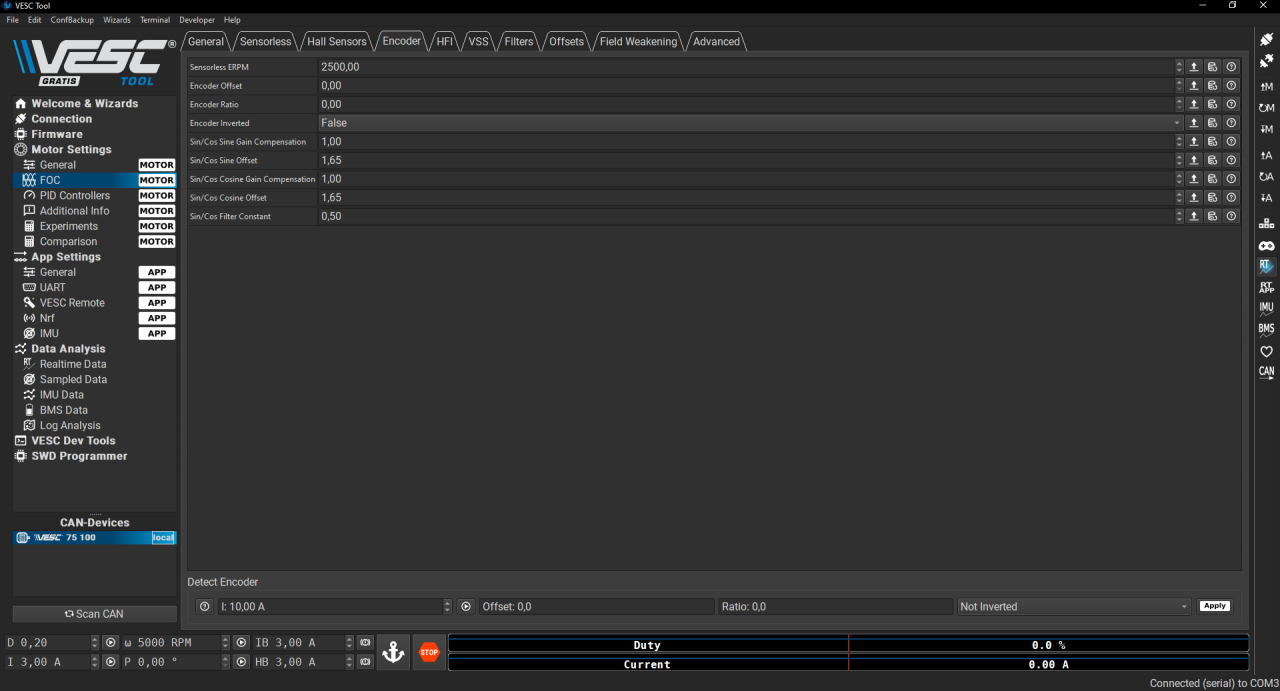Click stepper arrows on I: 10,00 A field

coord(447,607)
